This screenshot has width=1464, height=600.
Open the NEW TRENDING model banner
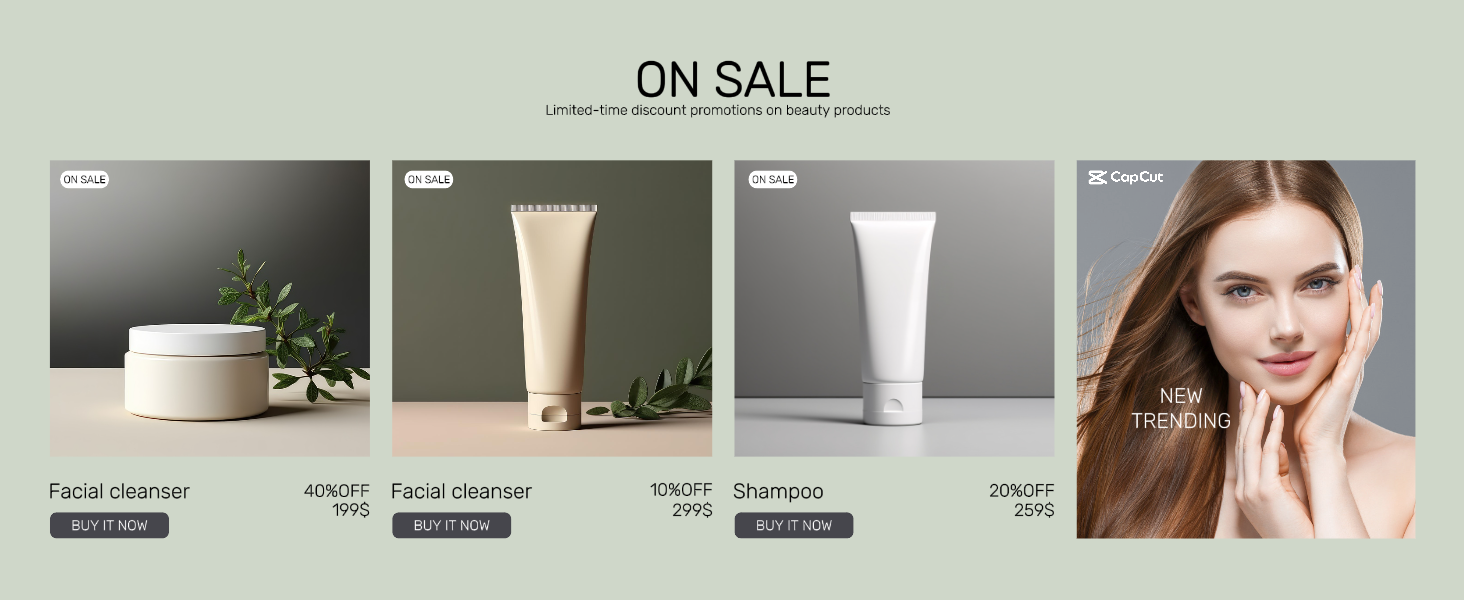click(x=1246, y=349)
